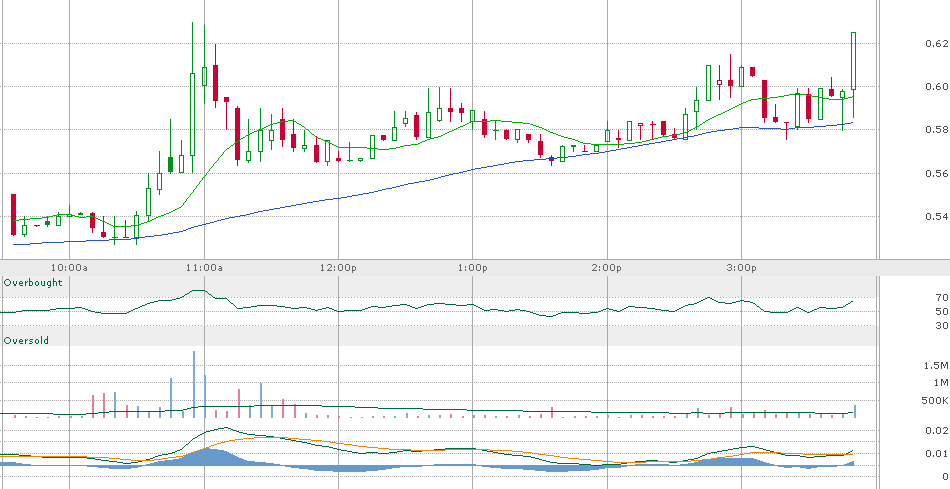950x489 pixels.
Task: Select the 11:00a time axis label
Action: click(204, 267)
